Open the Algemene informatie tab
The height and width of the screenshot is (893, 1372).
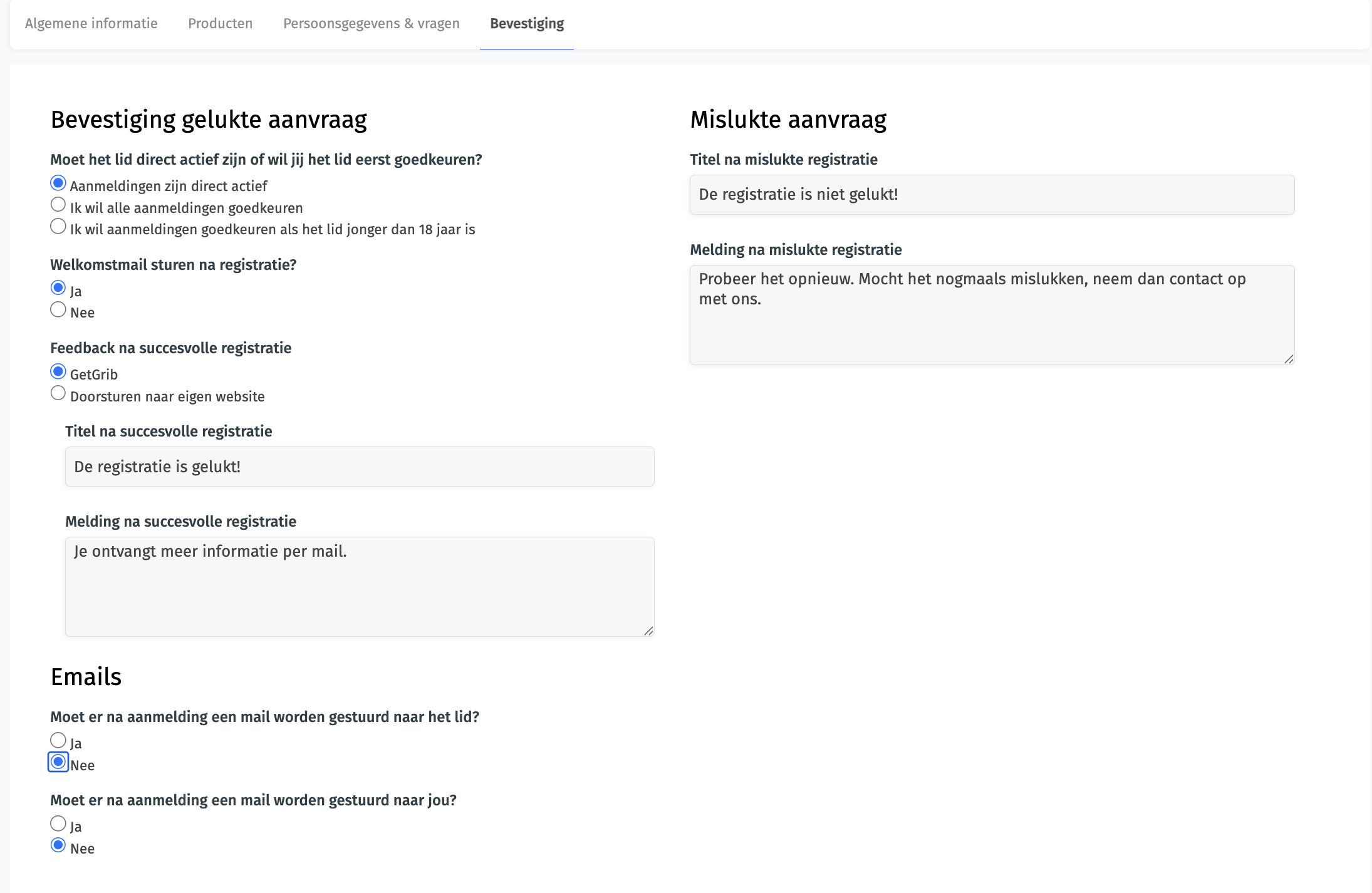(x=91, y=24)
